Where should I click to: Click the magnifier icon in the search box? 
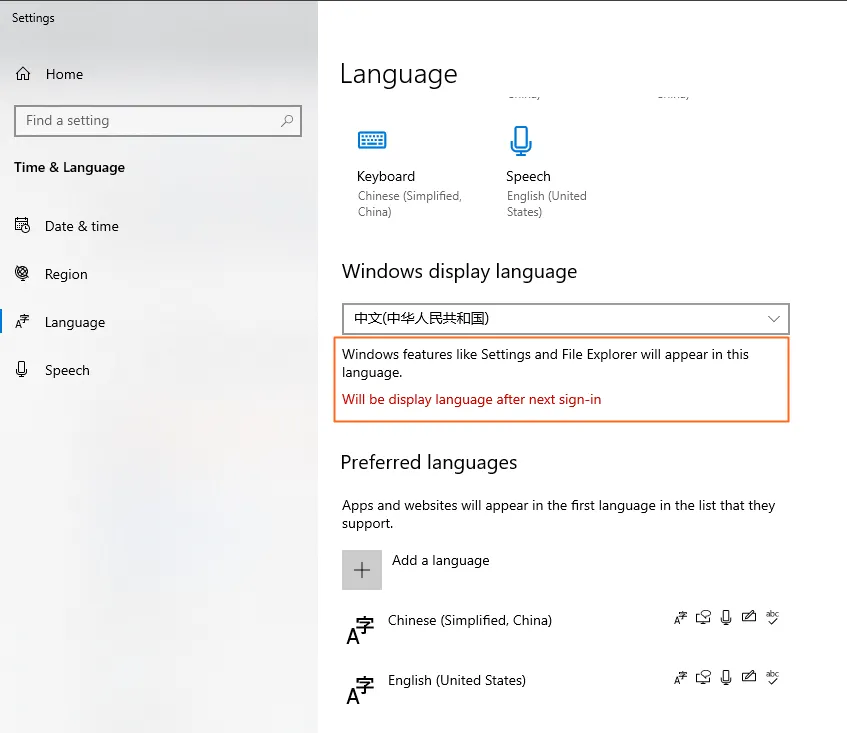(287, 121)
